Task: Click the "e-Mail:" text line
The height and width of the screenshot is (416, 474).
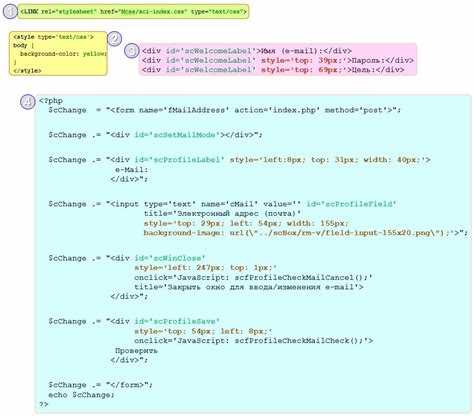Action: pos(132,169)
